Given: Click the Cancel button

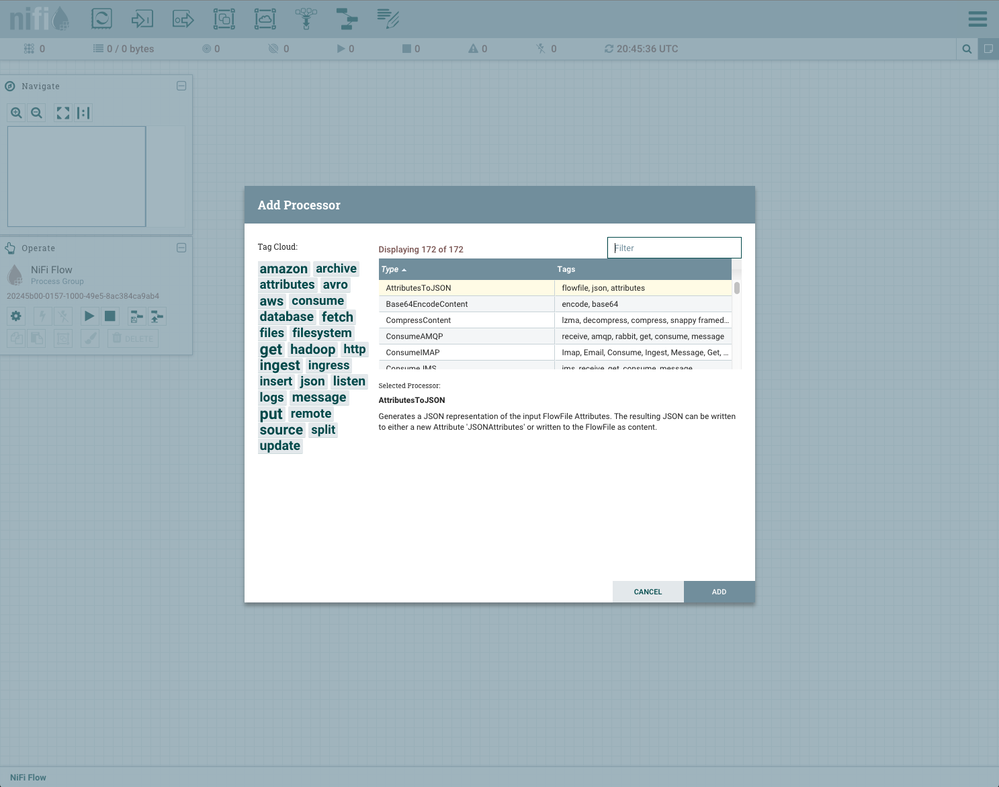Looking at the screenshot, I should click(647, 591).
